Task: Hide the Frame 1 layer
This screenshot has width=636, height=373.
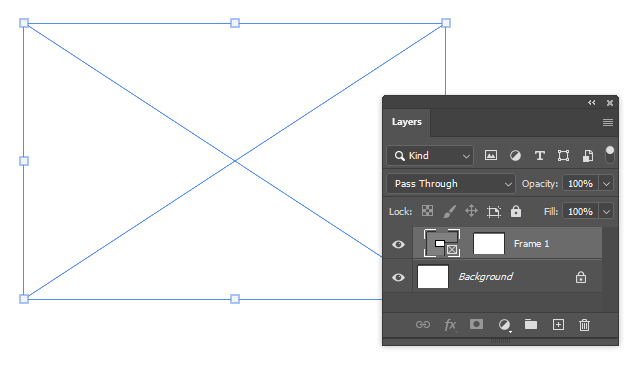Action: 398,244
